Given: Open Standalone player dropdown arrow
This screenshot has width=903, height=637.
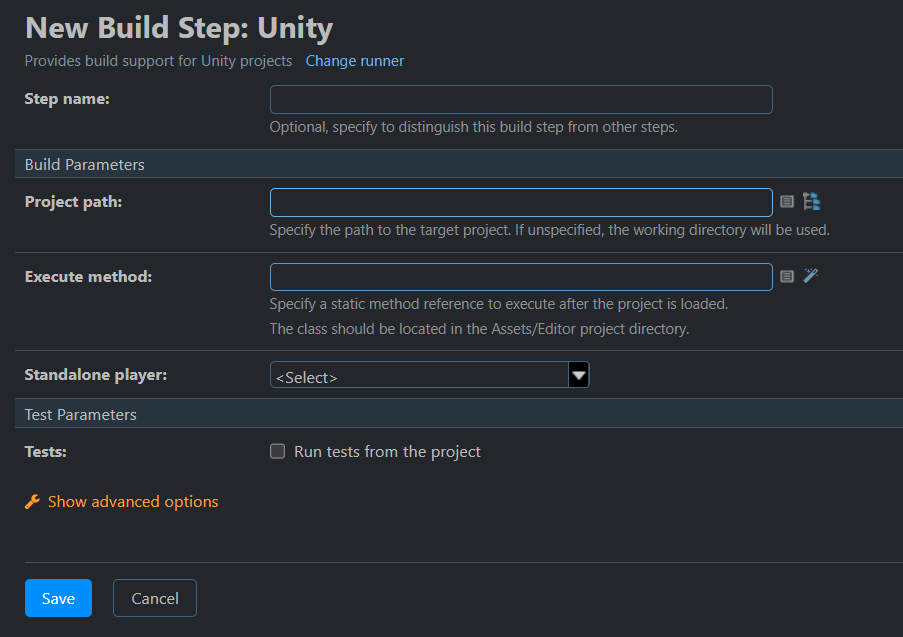Looking at the screenshot, I should coord(579,375).
